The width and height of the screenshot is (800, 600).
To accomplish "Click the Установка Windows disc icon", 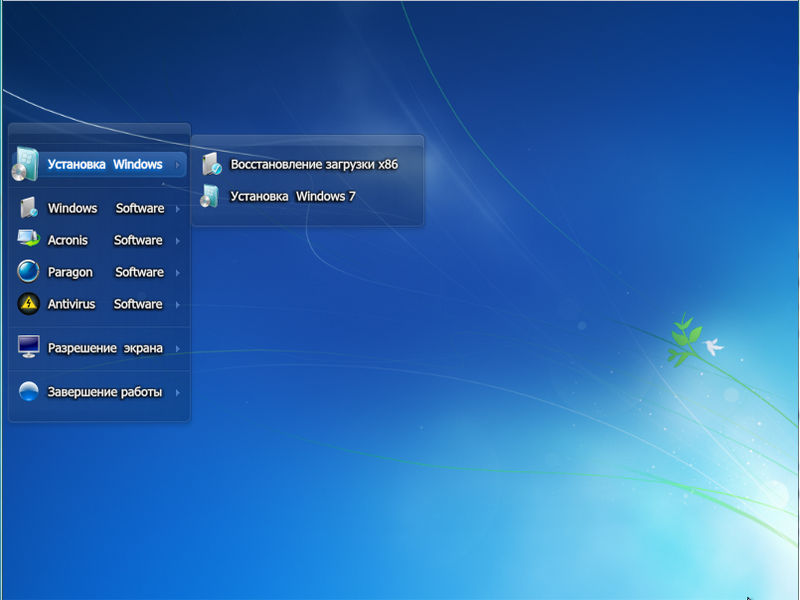I will tap(26, 164).
